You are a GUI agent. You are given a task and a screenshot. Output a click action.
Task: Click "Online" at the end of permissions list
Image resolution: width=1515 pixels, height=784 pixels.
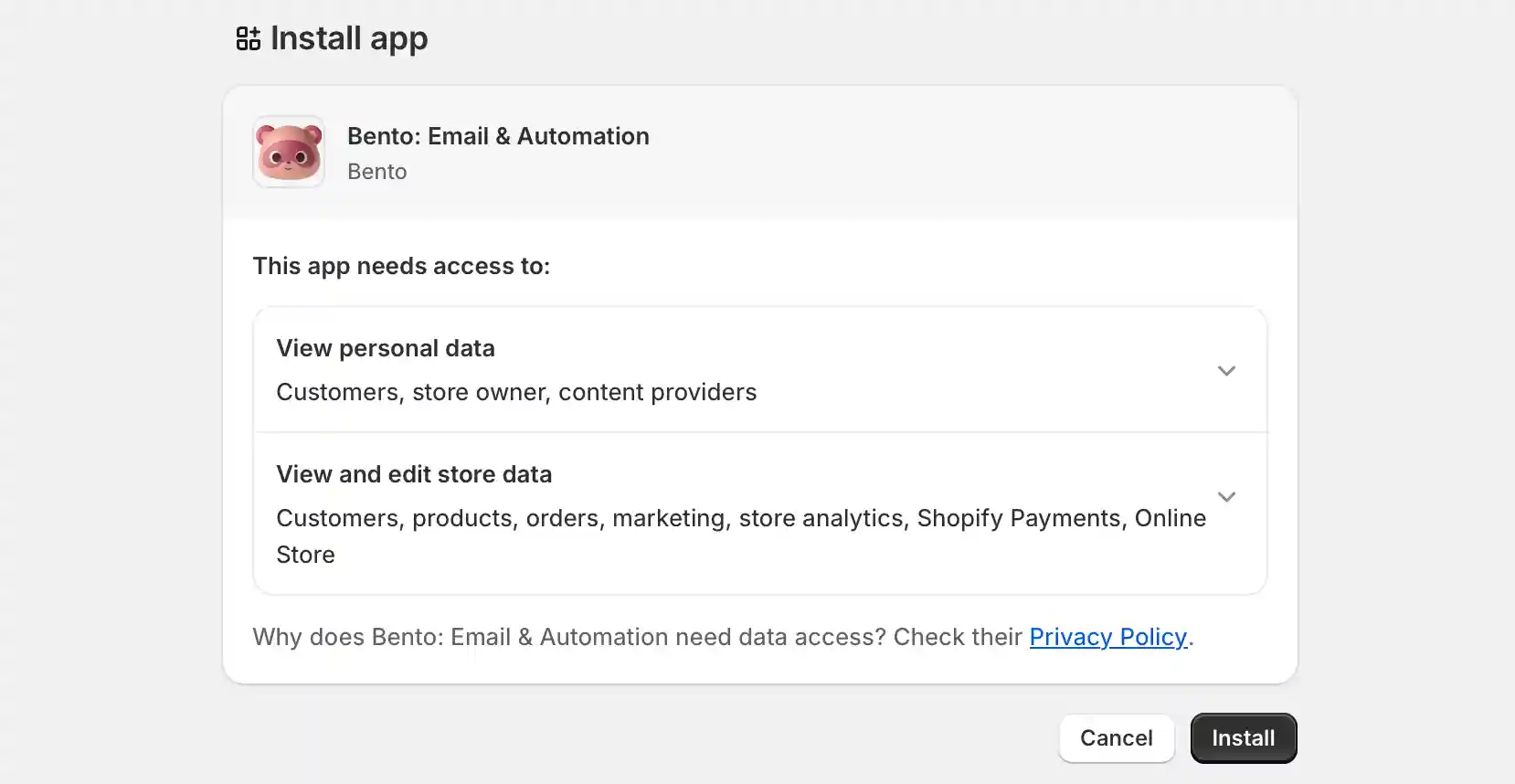1170,518
